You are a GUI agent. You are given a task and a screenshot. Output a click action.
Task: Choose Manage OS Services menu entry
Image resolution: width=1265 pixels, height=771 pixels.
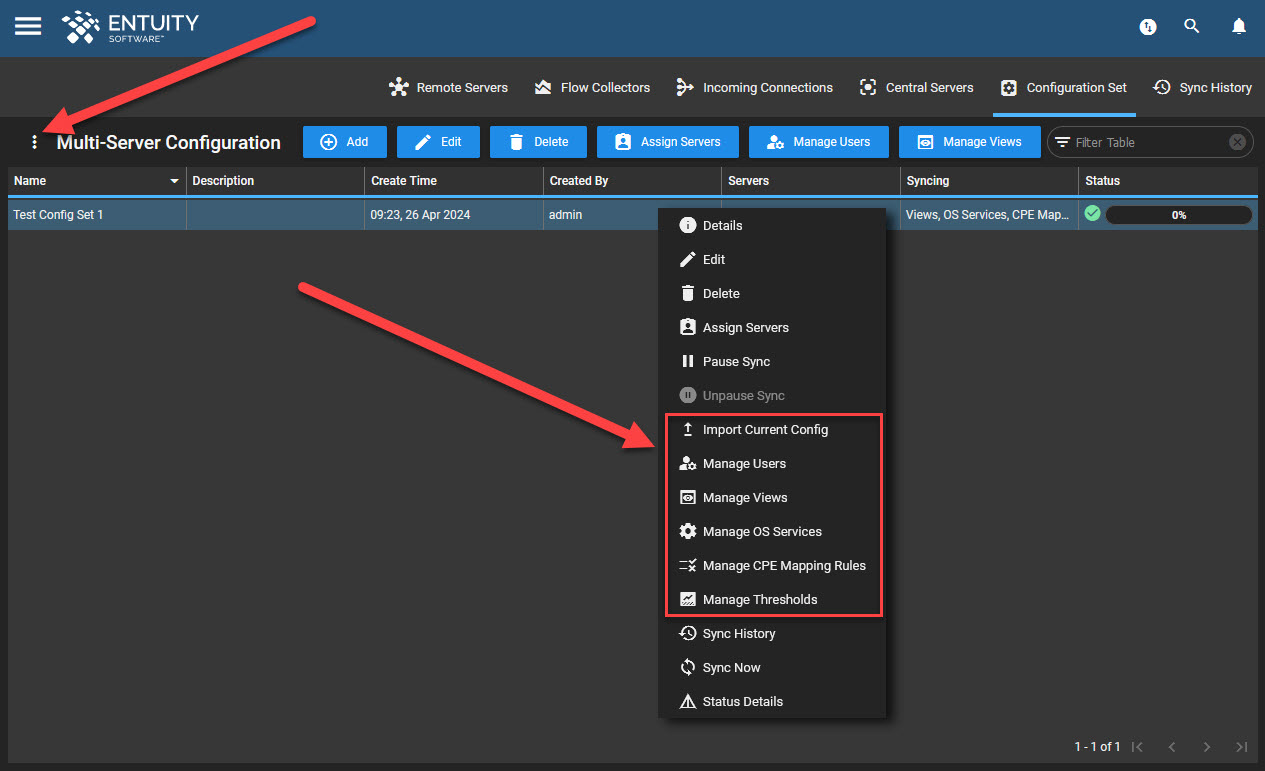tap(772, 531)
